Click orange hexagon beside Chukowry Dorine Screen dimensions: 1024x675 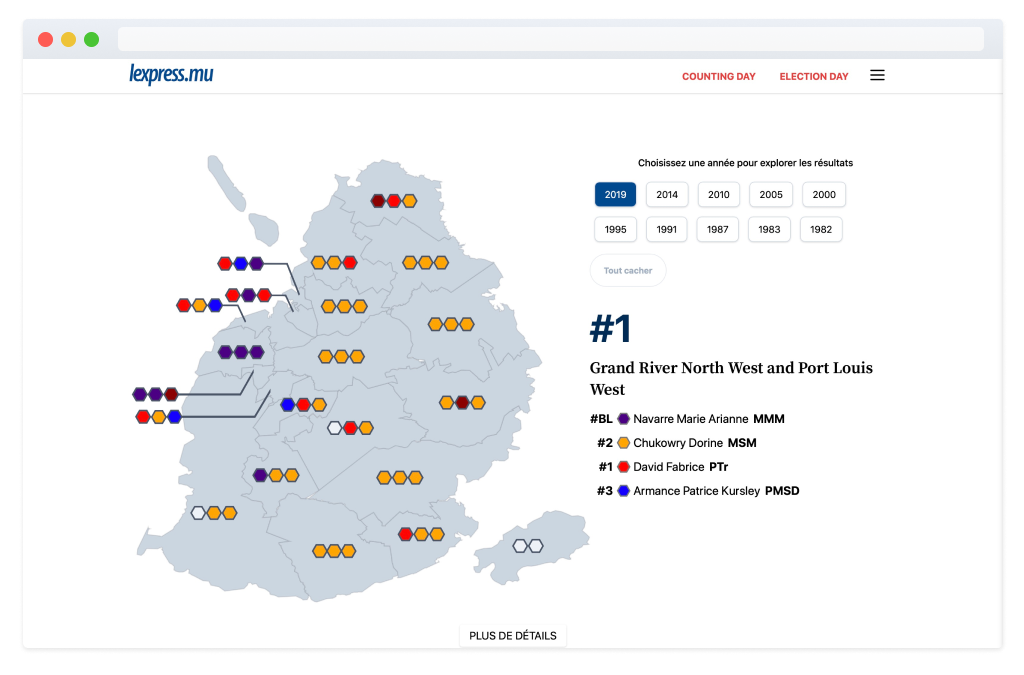[x=623, y=443]
